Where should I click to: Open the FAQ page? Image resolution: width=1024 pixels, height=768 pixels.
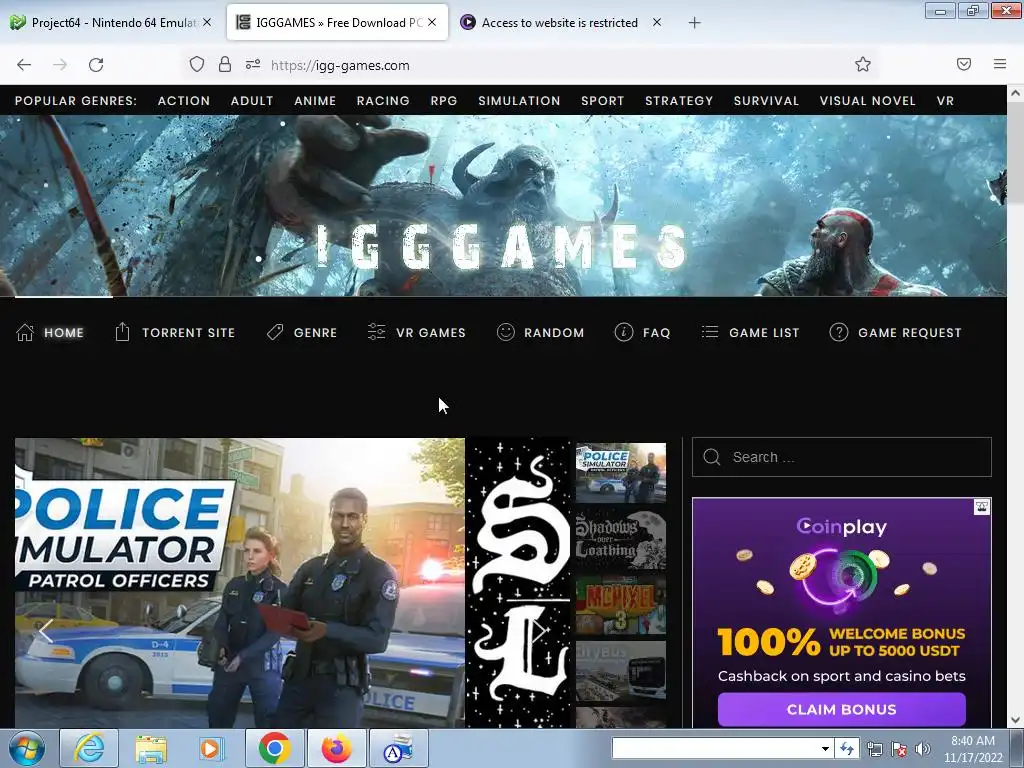(643, 332)
